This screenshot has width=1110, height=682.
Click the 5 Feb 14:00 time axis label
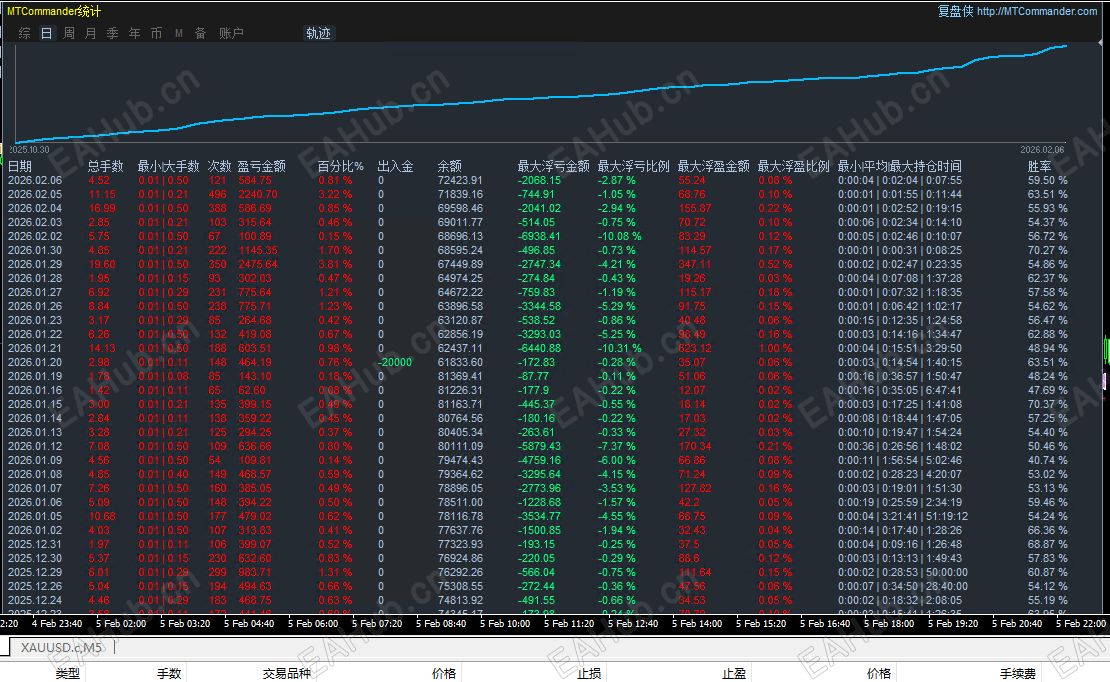tap(697, 624)
